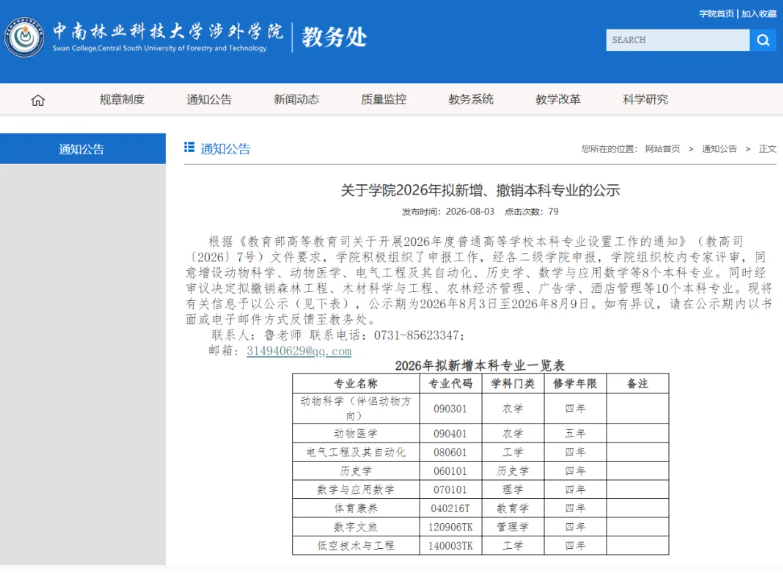Click the article title 关于学院2026年拟新增、撤销本科专业的公示

point(480,190)
